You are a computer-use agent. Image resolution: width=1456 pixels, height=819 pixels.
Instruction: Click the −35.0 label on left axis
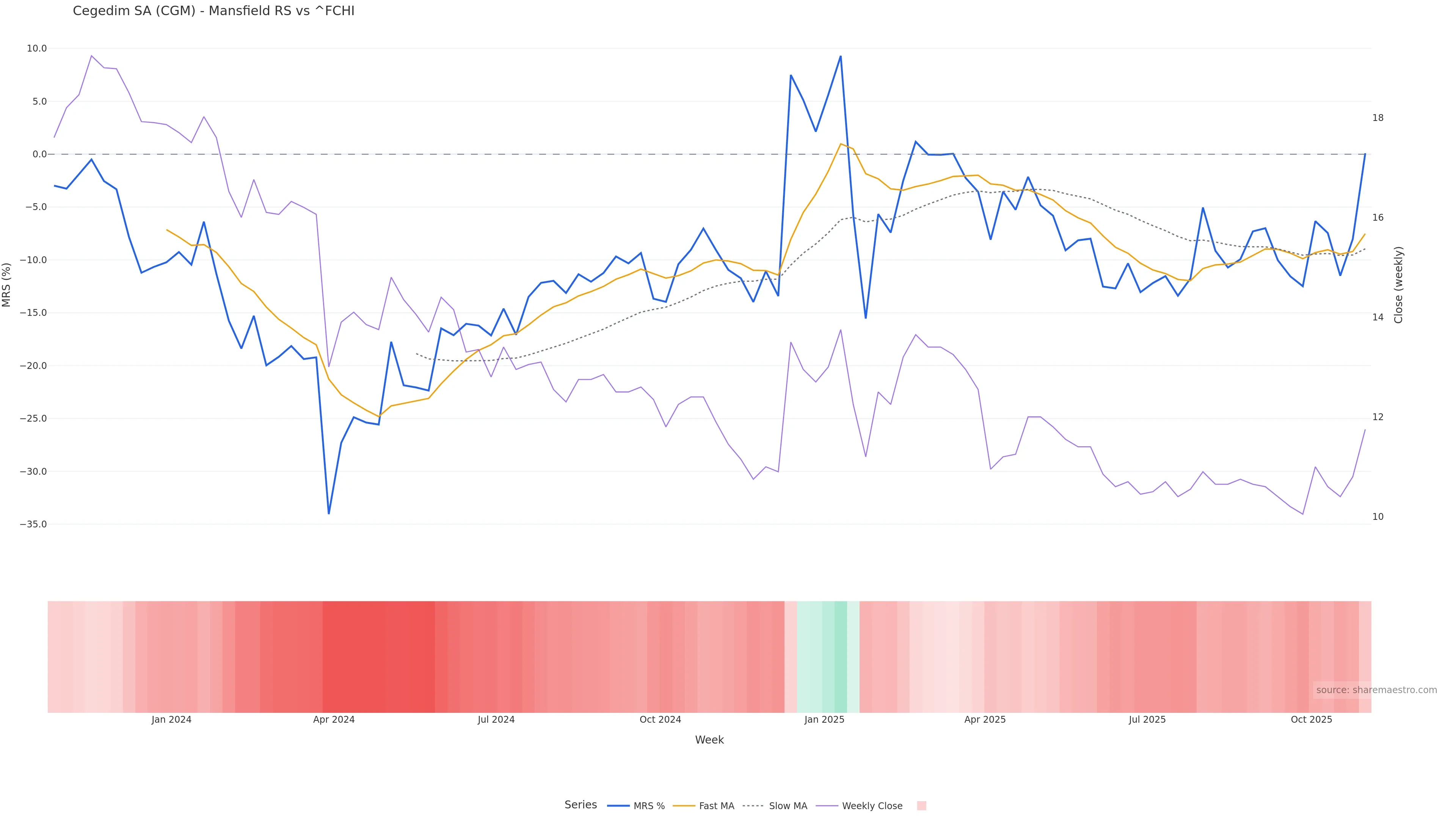[x=33, y=524]
